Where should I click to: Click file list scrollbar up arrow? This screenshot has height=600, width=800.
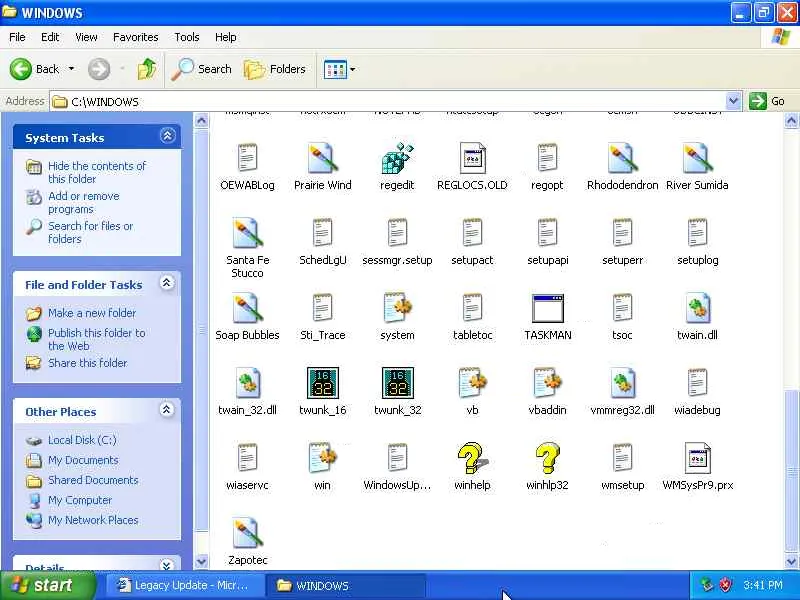pyautogui.click(x=791, y=120)
